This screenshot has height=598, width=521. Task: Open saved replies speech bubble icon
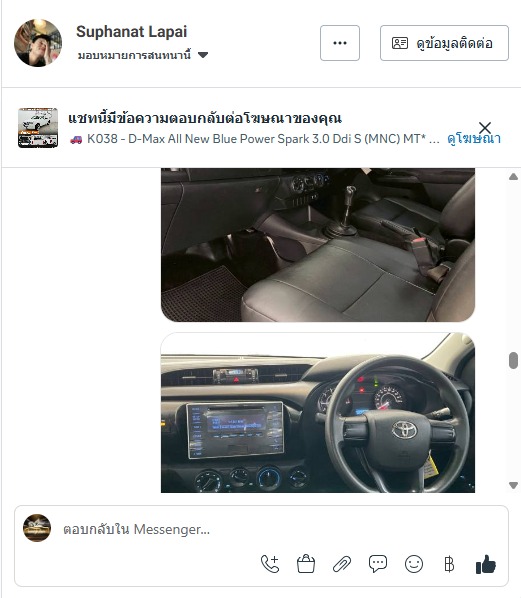378,564
